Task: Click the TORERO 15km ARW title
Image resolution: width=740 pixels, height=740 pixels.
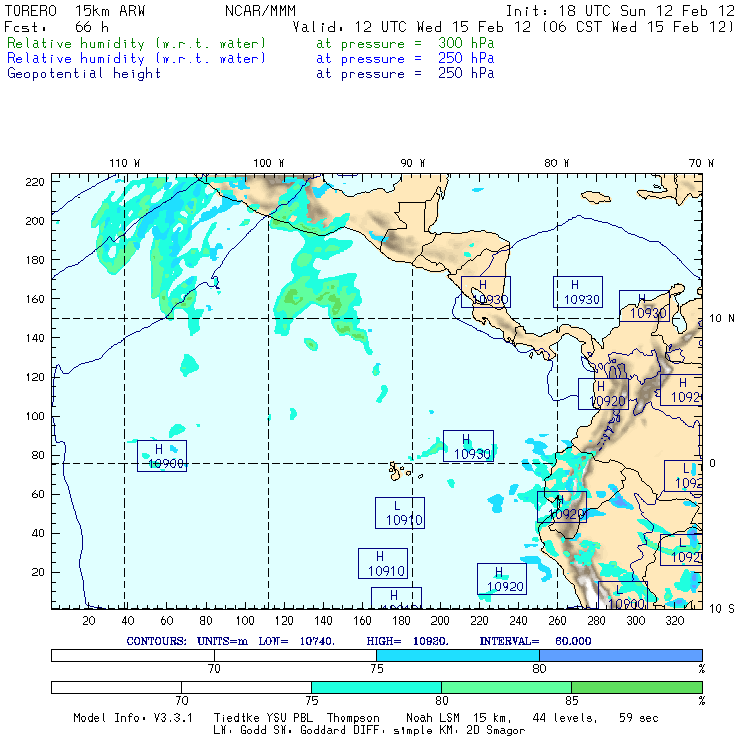Action: pos(62,10)
